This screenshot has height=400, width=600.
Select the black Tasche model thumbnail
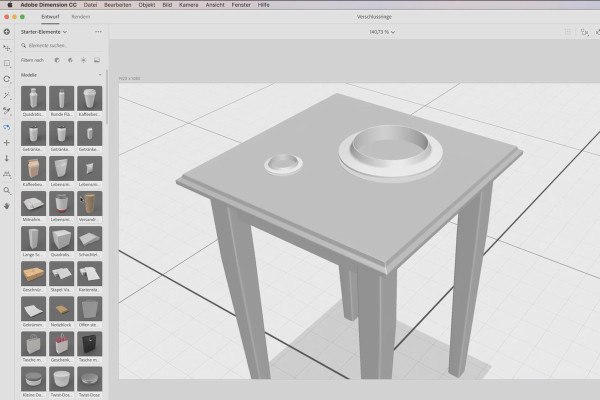point(90,344)
